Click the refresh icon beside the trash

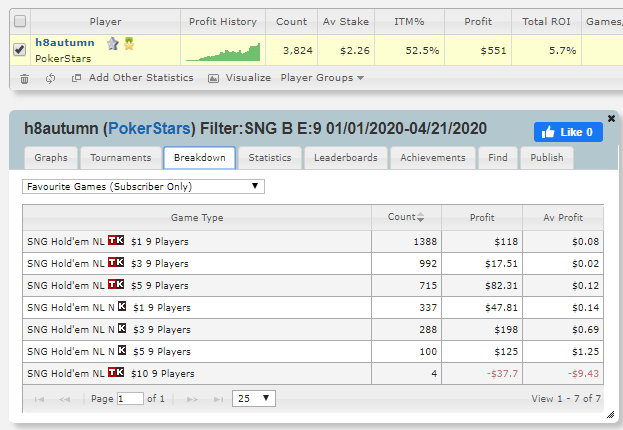coord(50,78)
